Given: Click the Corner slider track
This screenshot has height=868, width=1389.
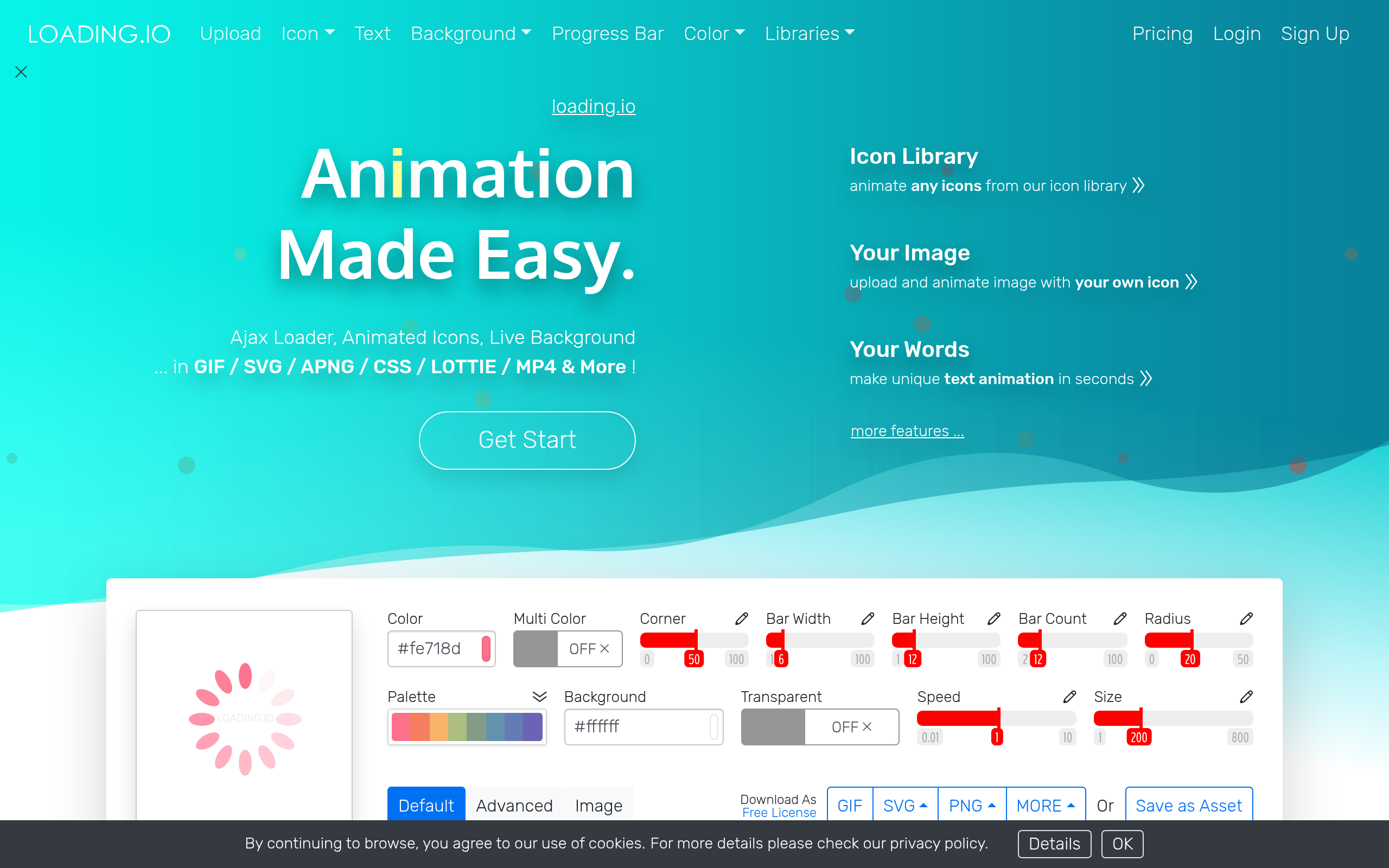Looking at the screenshot, I should tap(694, 640).
